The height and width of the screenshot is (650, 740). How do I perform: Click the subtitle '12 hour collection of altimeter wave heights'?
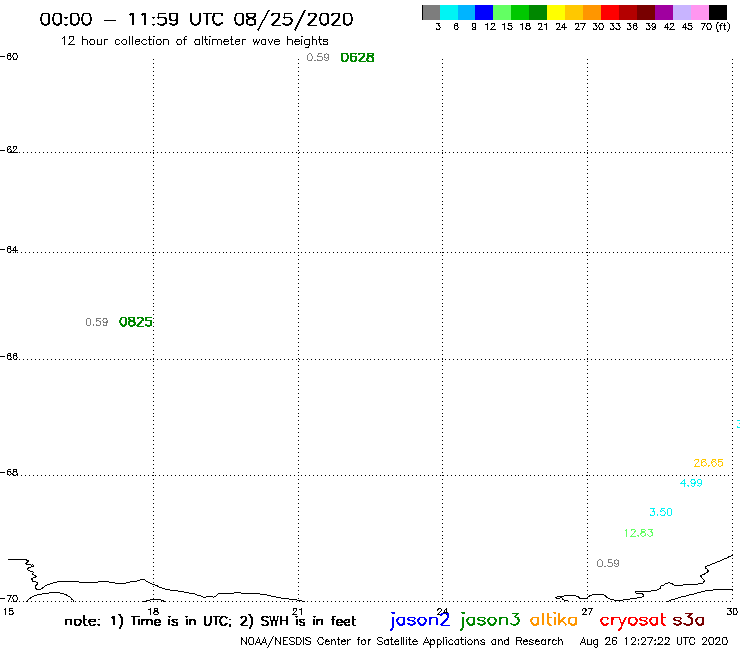point(195,41)
